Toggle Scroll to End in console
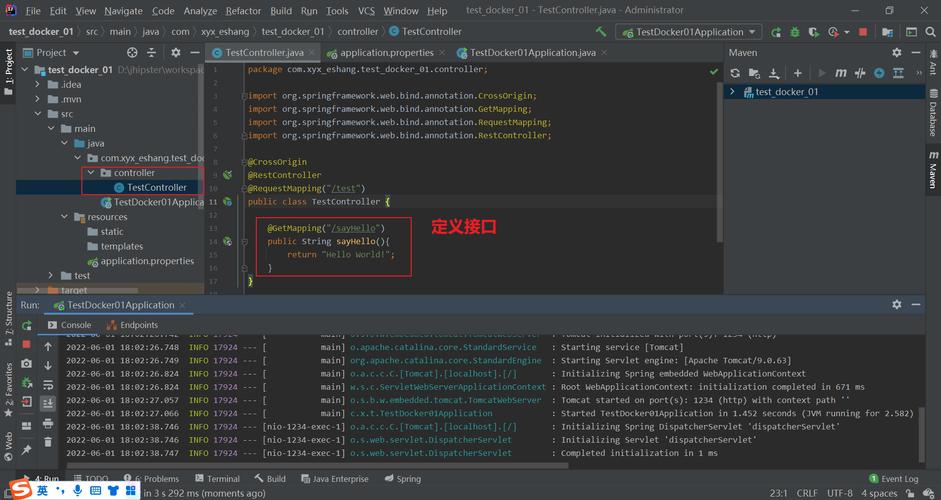 (x=48, y=404)
